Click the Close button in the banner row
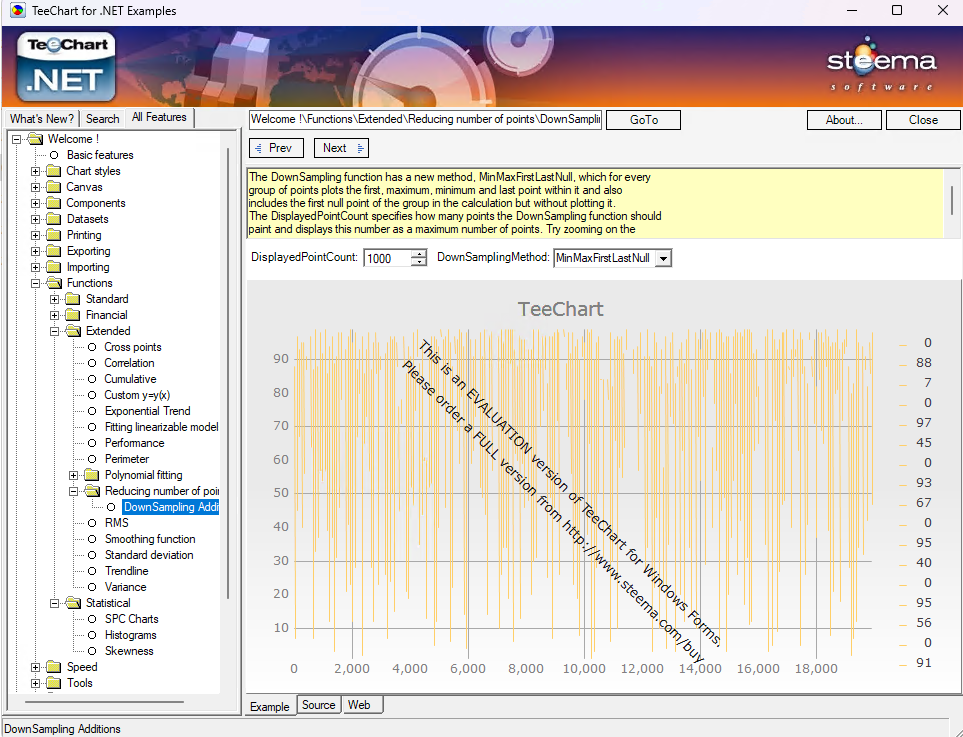The width and height of the screenshot is (963, 737). coord(923,120)
